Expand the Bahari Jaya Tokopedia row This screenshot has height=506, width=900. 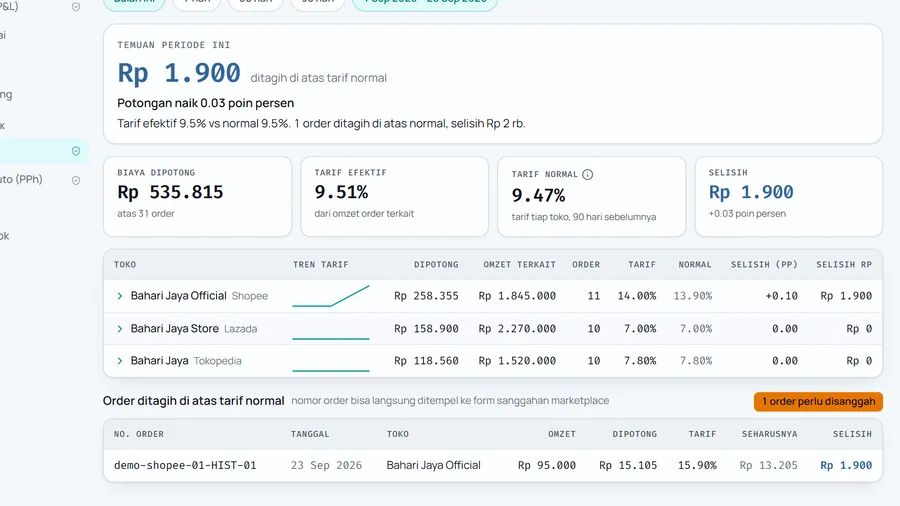pyautogui.click(x=119, y=361)
